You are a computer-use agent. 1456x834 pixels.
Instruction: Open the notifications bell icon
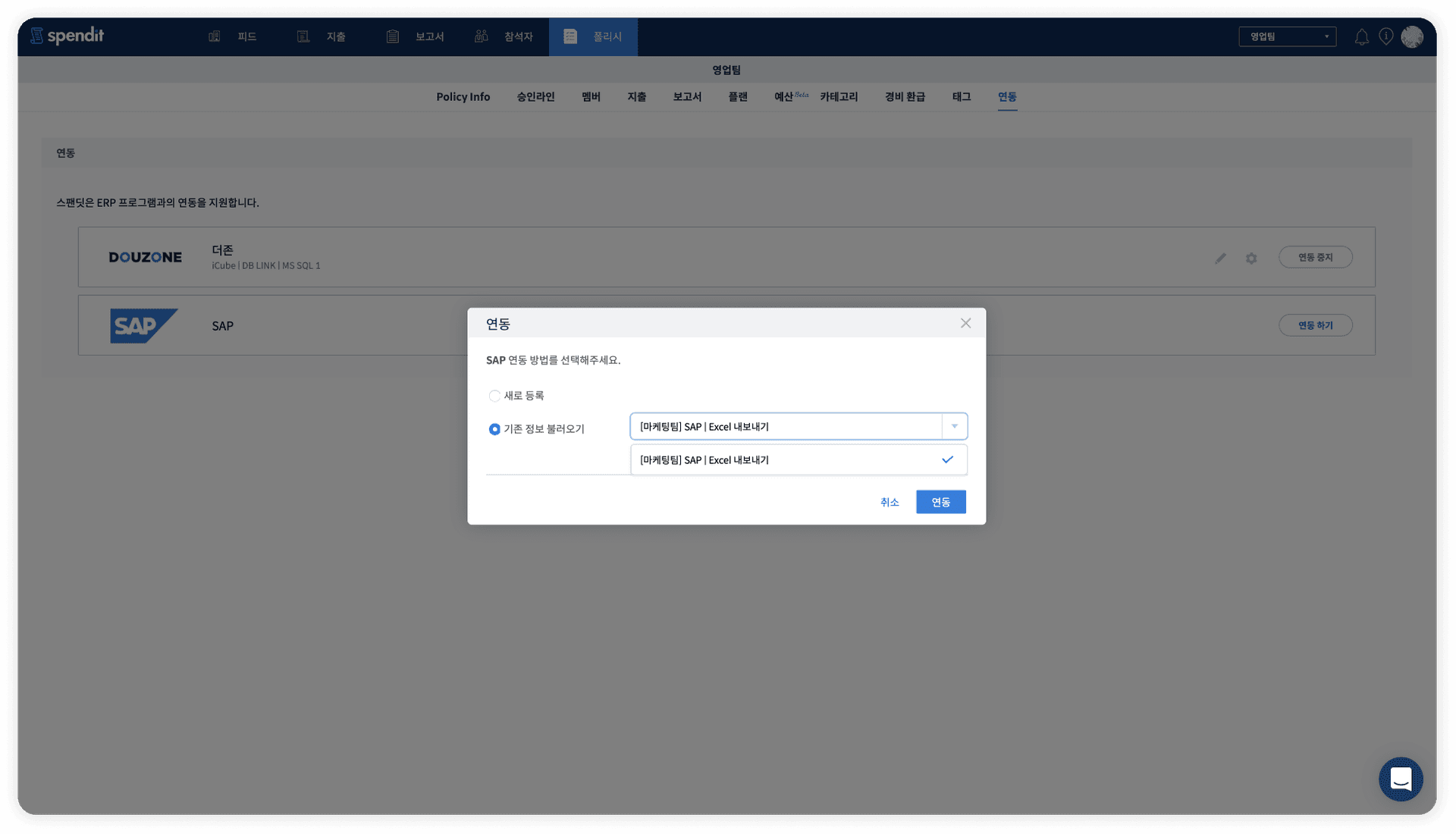[1362, 36]
